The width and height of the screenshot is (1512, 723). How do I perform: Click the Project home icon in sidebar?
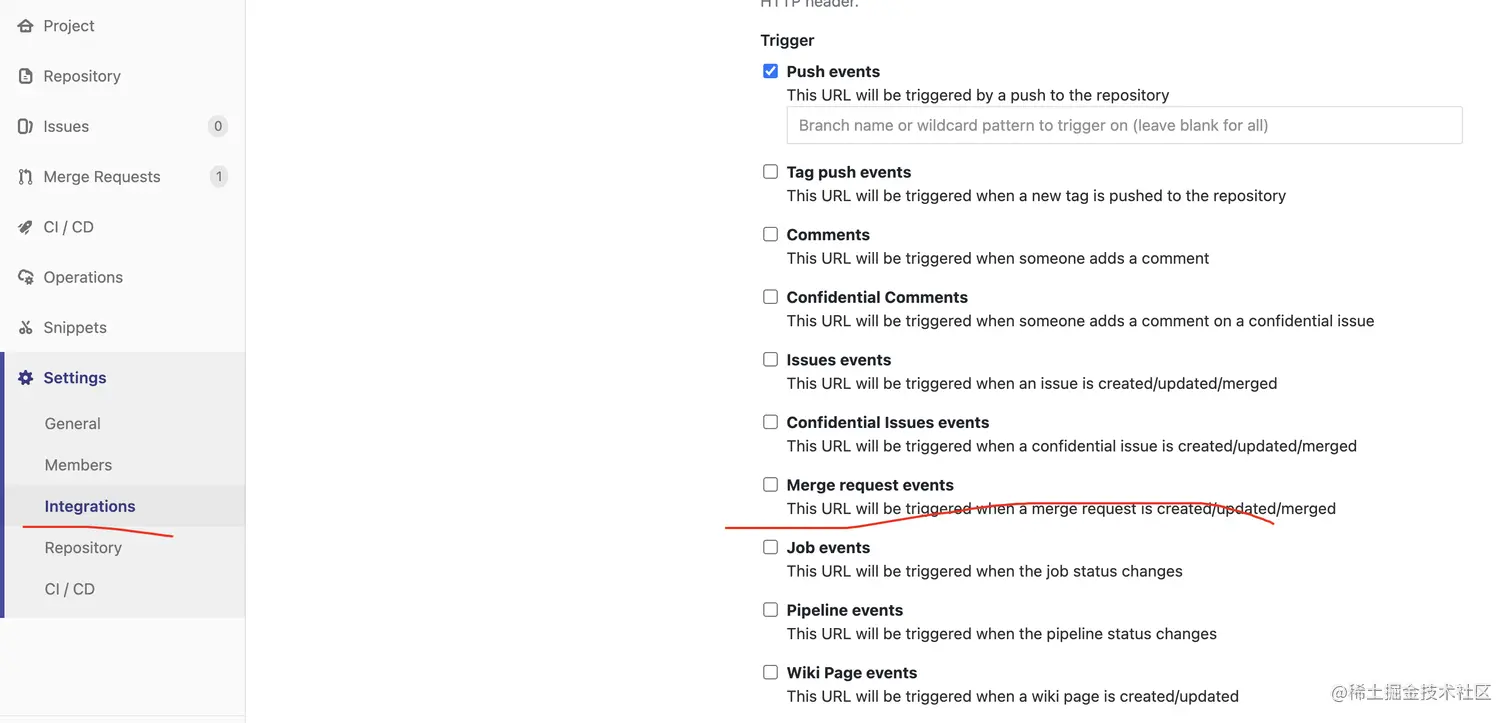click(x=26, y=26)
